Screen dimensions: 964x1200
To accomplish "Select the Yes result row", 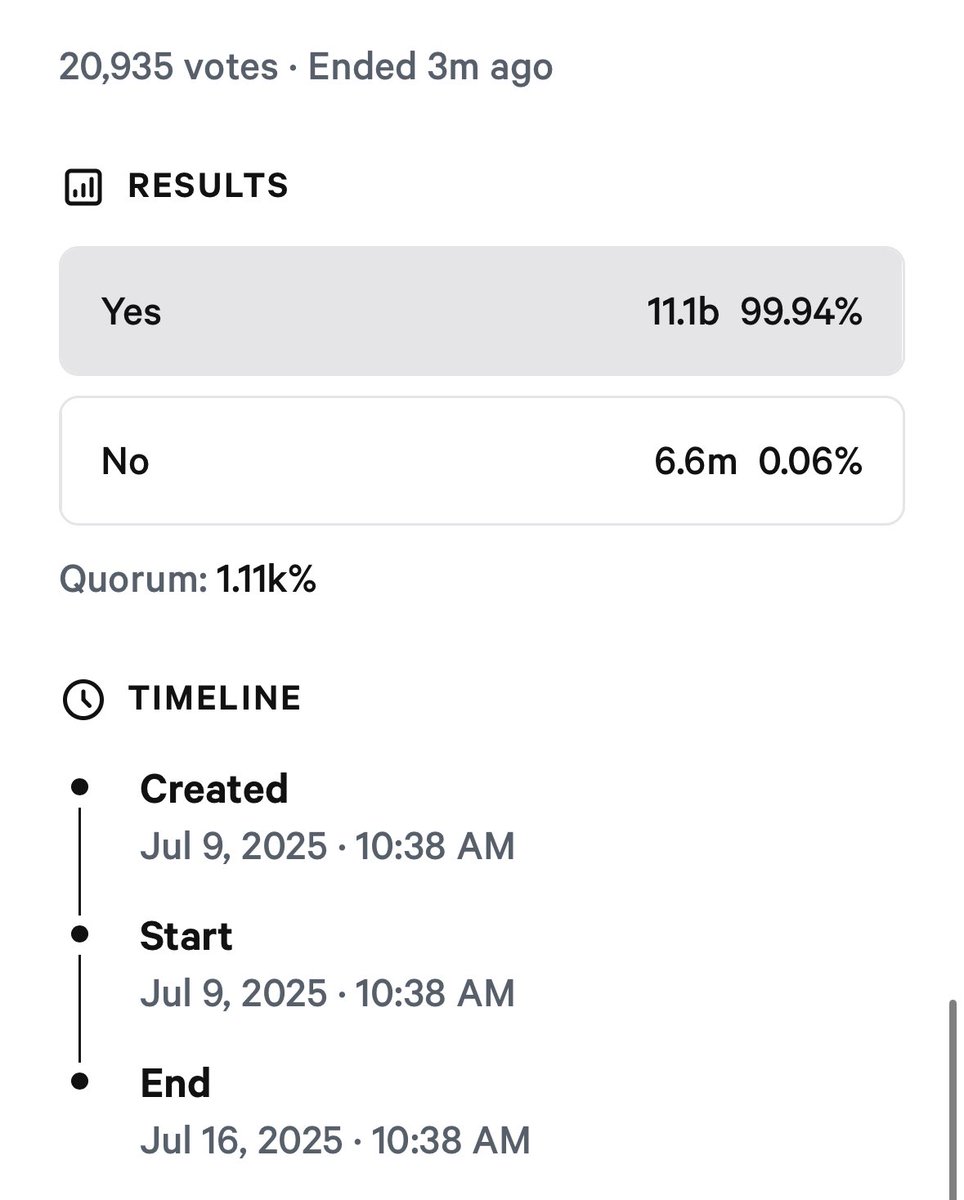I will pos(481,312).
